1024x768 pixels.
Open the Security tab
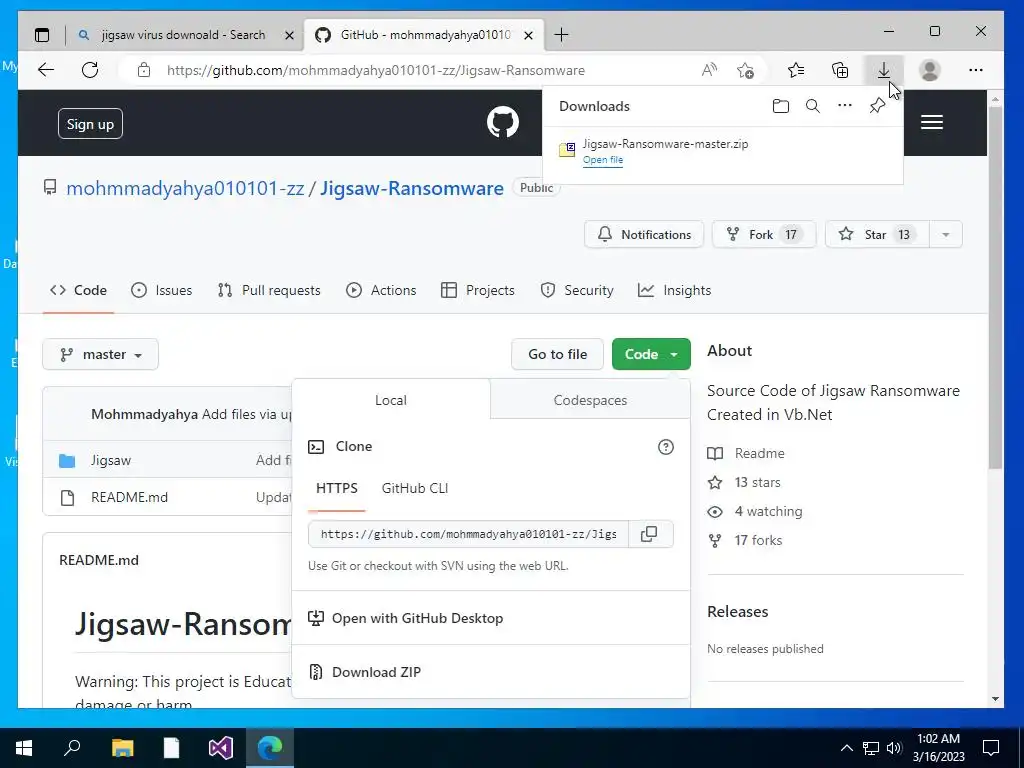click(577, 291)
